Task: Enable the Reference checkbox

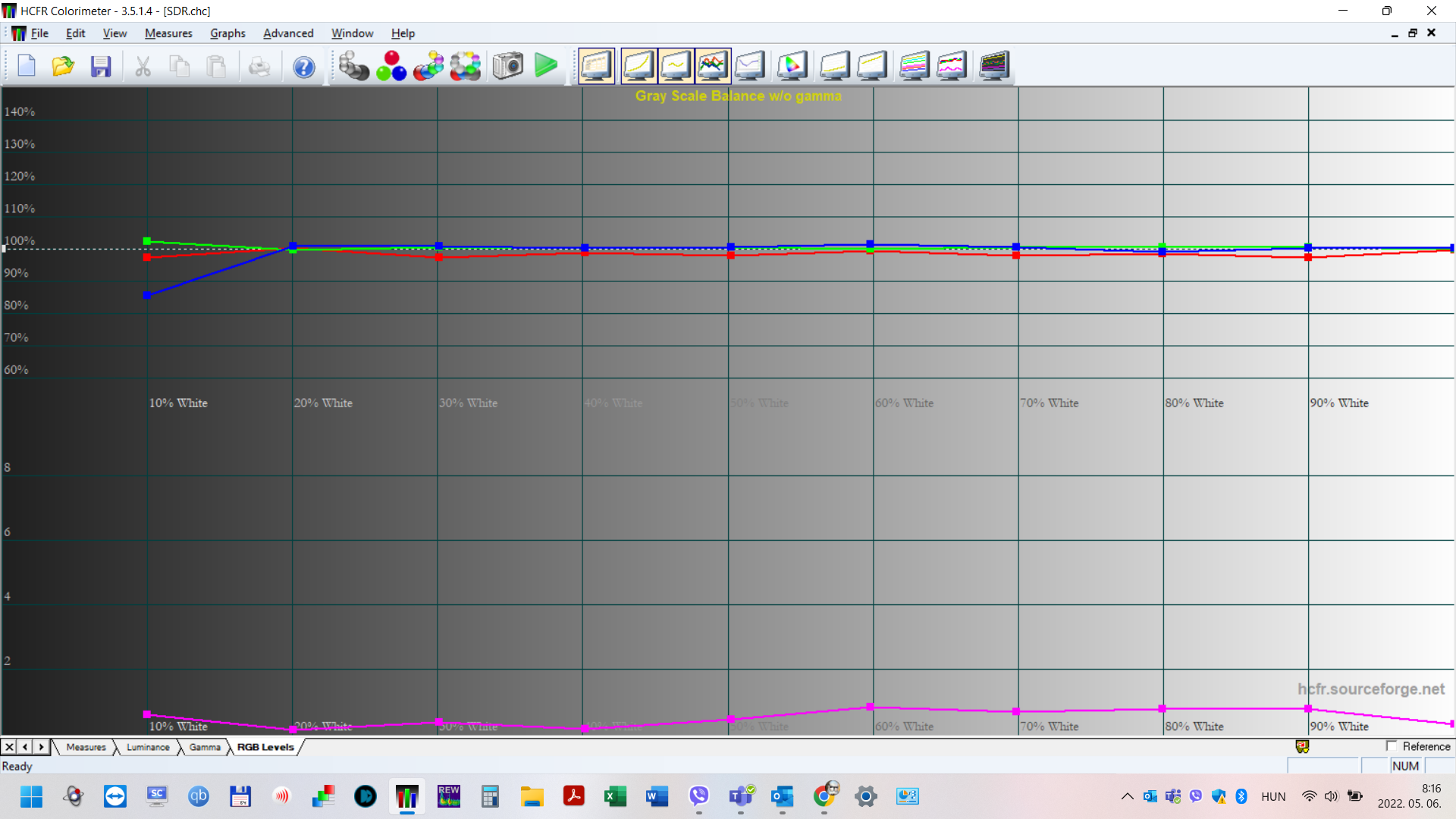Action: 1392,746
